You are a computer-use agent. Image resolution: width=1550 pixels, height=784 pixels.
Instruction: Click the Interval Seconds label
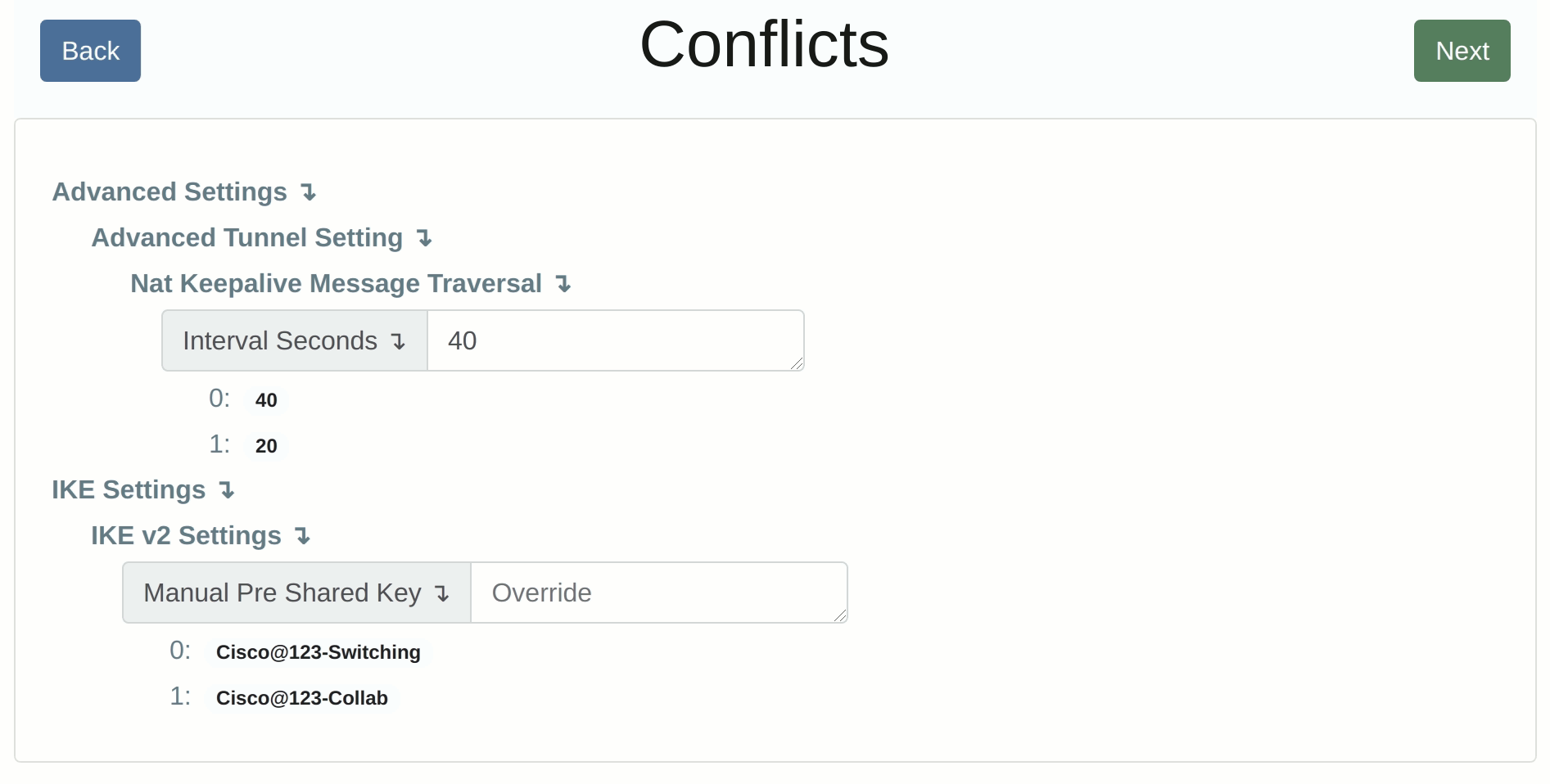coord(280,341)
